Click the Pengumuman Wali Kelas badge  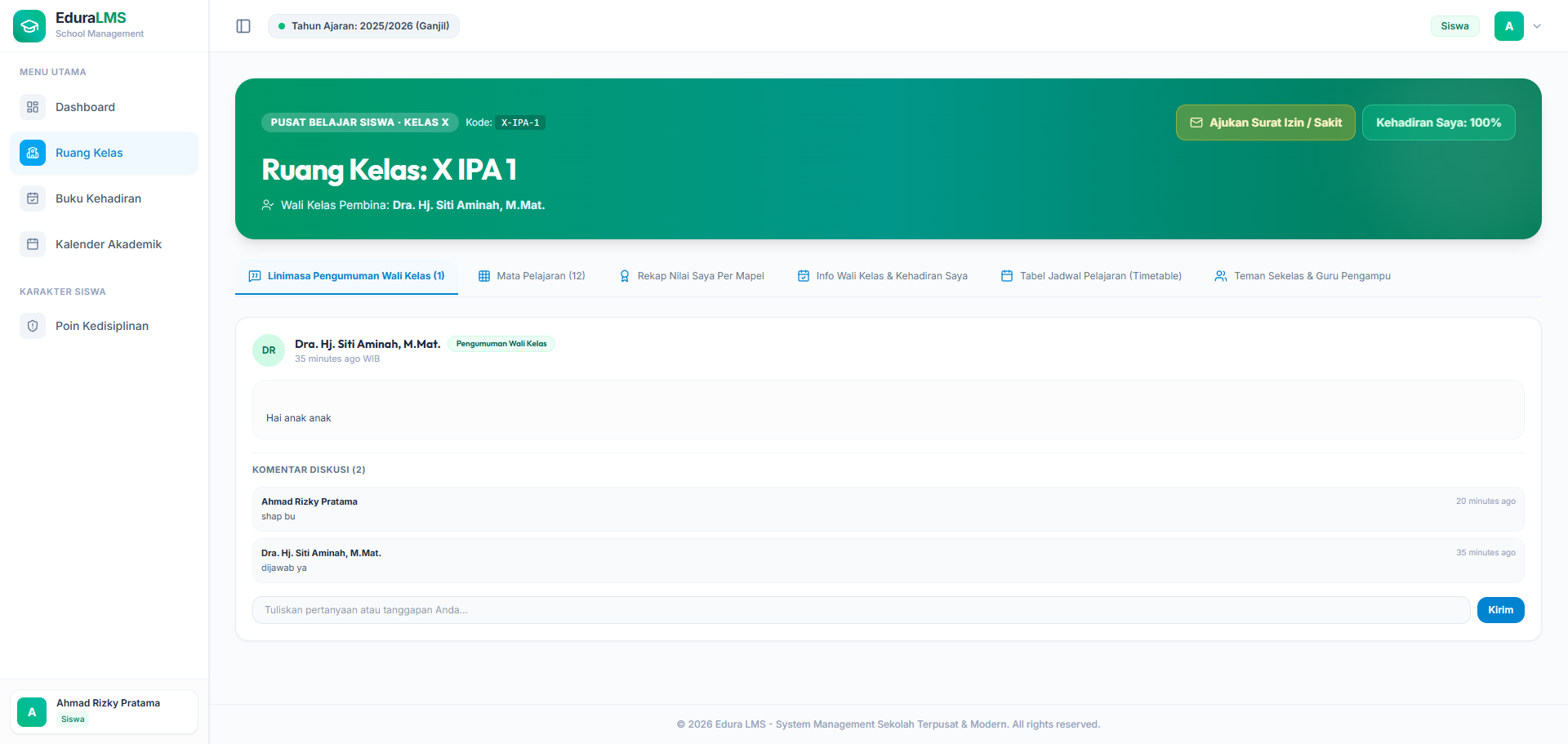pos(501,344)
